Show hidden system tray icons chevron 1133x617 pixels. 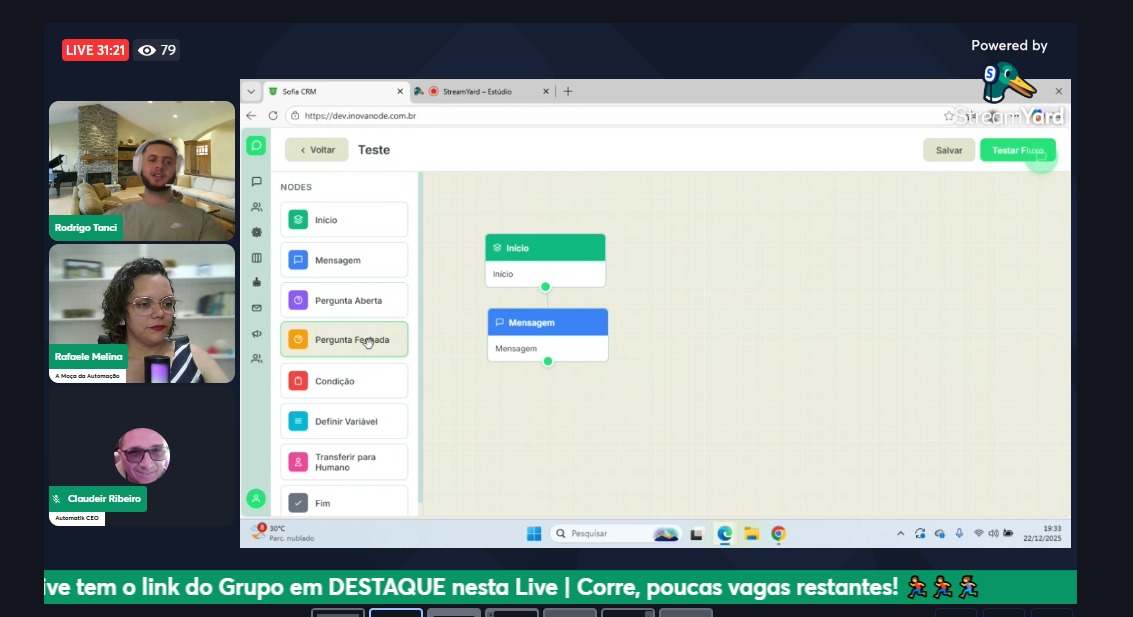[900, 534]
